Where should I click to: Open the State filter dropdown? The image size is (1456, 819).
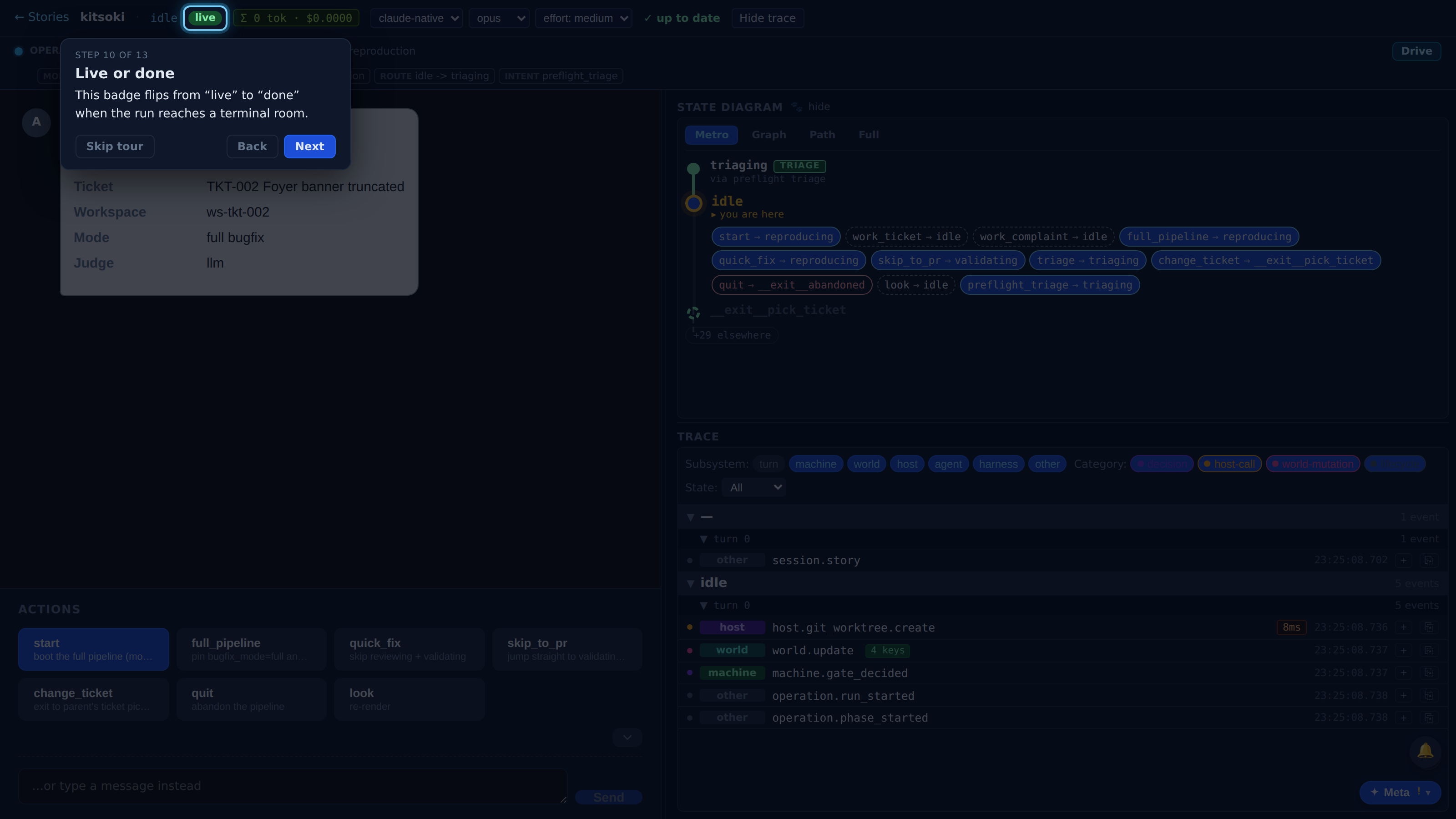[x=753, y=488]
